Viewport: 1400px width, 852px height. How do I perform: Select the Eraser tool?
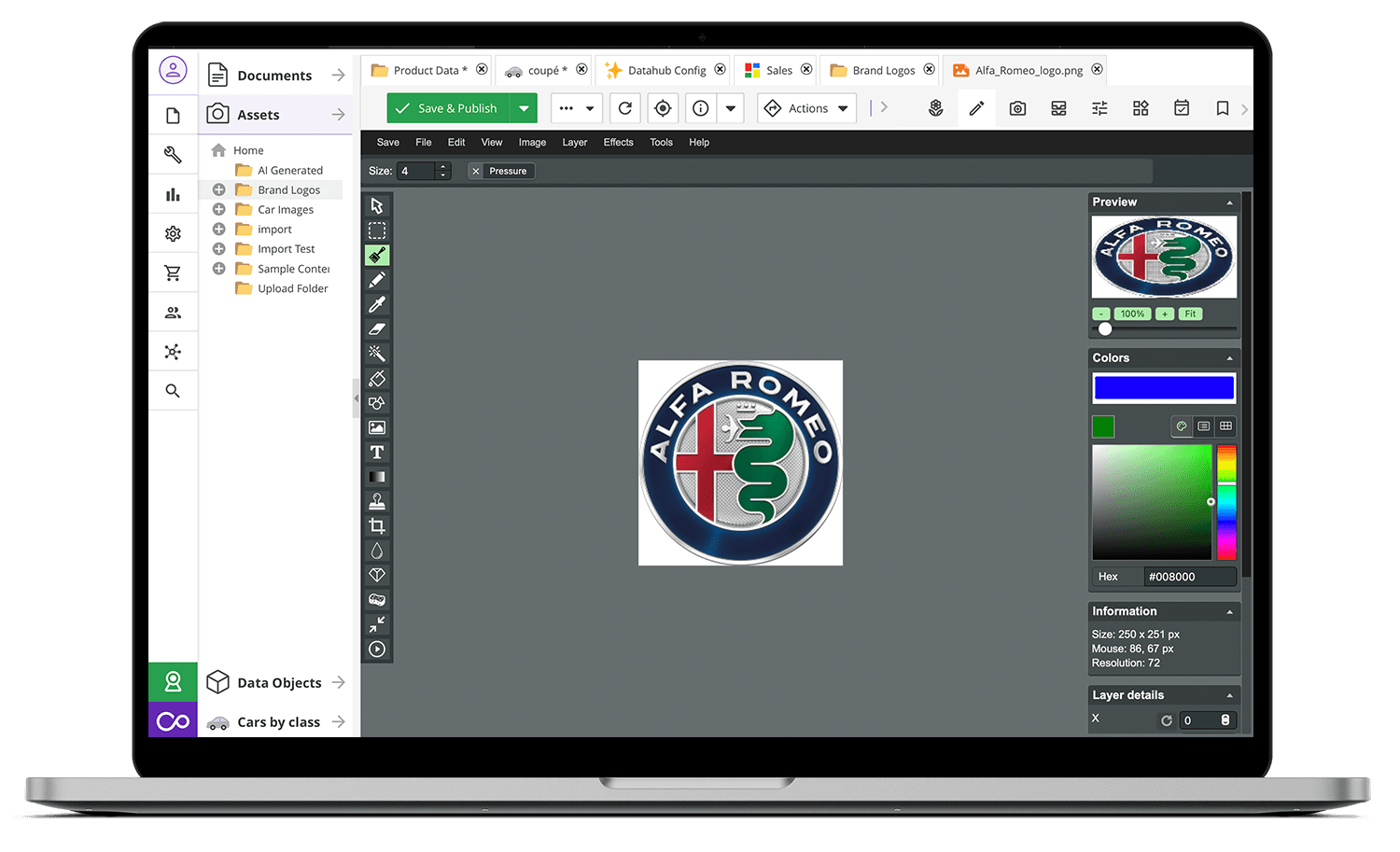coord(377,328)
